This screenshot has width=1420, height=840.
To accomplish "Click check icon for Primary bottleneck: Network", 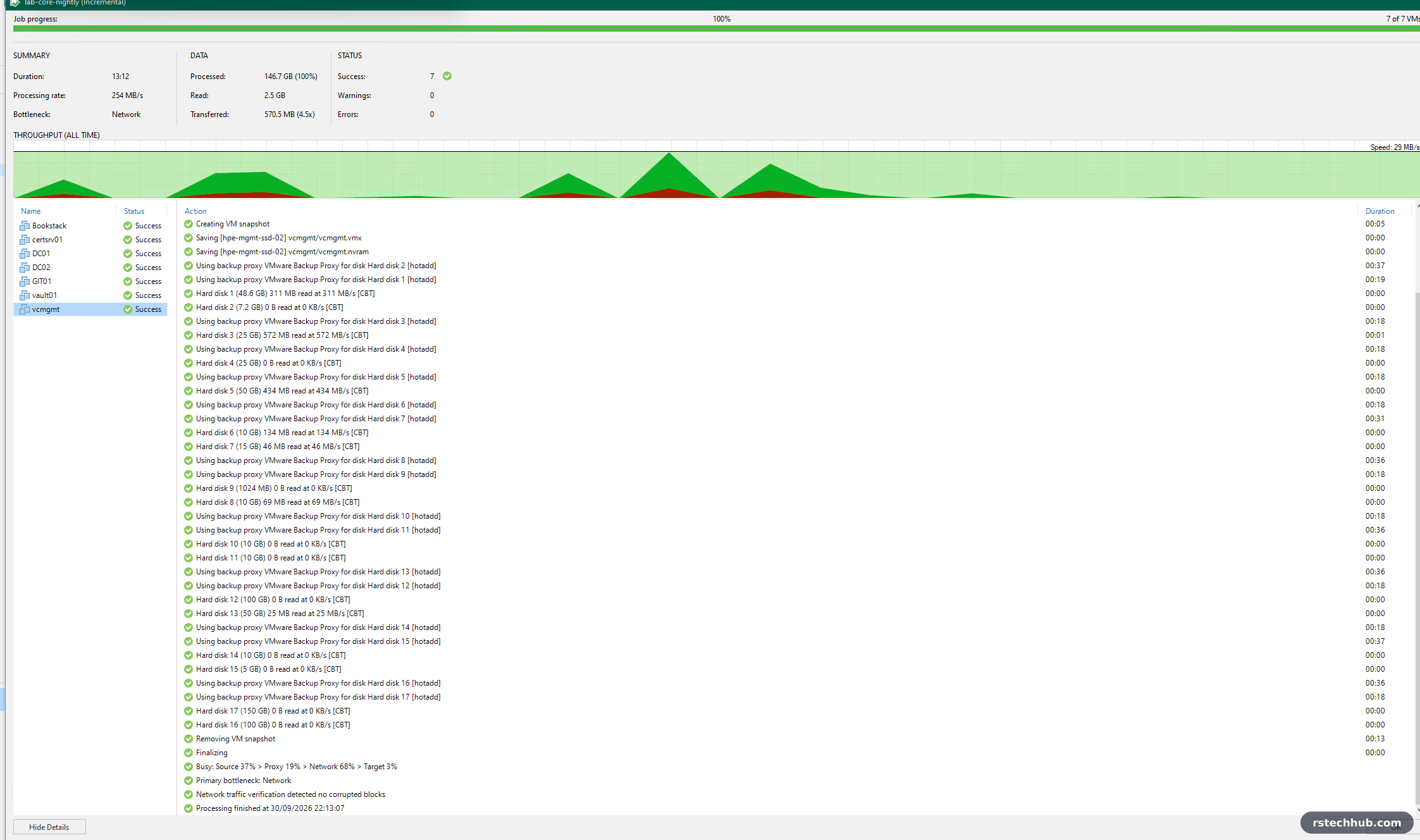I will click(188, 781).
